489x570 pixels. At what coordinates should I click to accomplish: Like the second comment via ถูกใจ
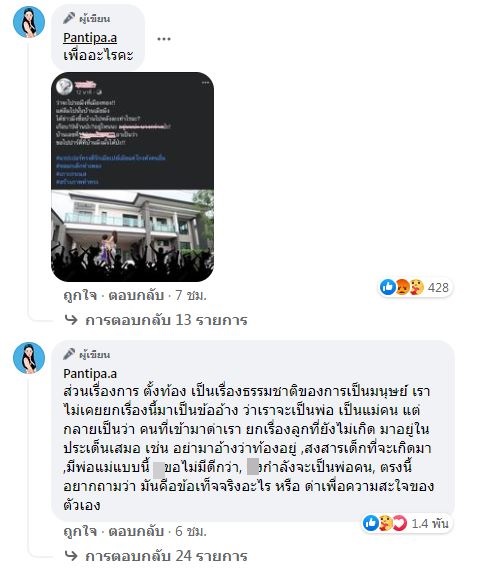80,531
